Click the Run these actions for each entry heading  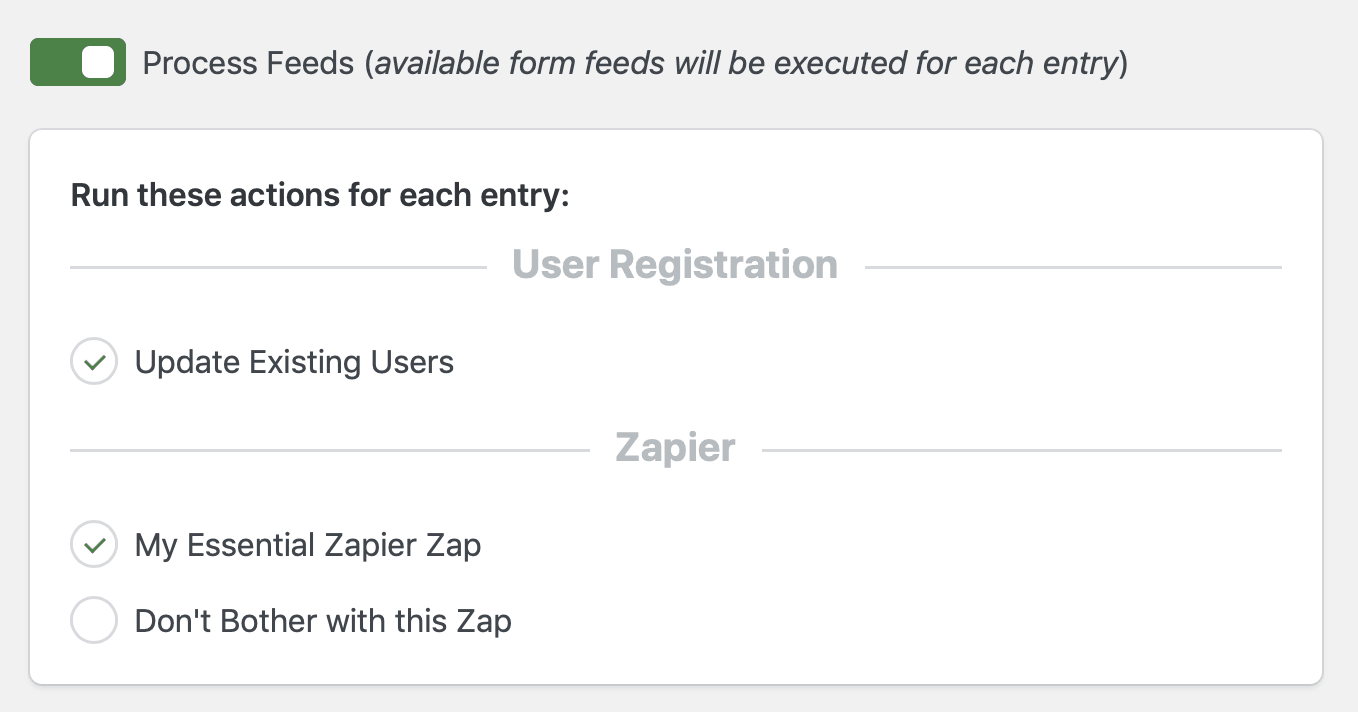pos(320,194)
